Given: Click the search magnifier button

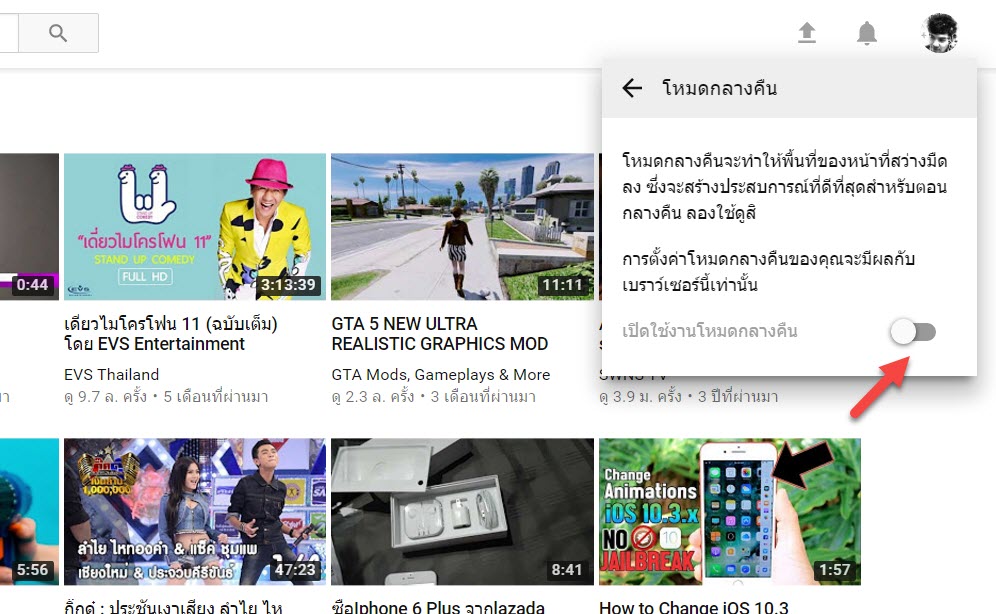Looking at the screenshot, I should (58, 33).
